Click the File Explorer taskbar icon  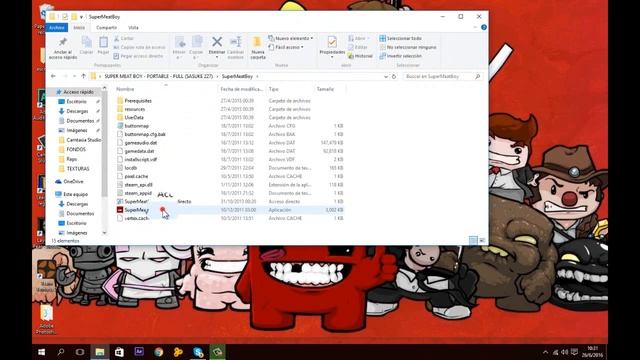tap(100, 352)
